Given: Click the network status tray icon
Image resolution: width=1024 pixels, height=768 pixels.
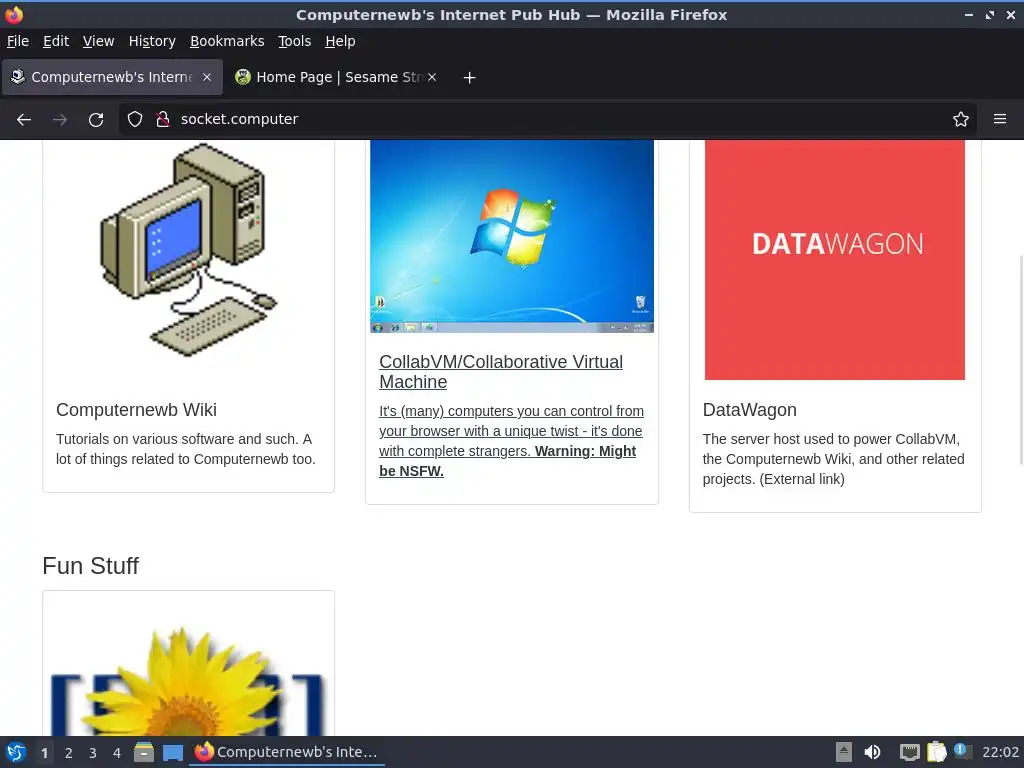Looking at the screenshot, I should (909, 752).
